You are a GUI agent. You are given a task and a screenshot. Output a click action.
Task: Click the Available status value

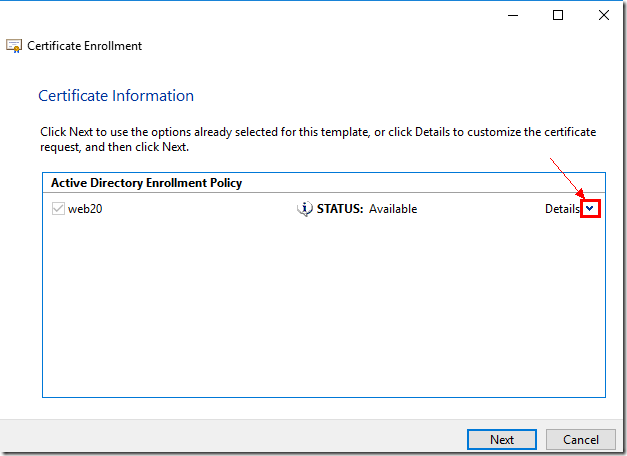pyautogui.click(x=393, y=209)
